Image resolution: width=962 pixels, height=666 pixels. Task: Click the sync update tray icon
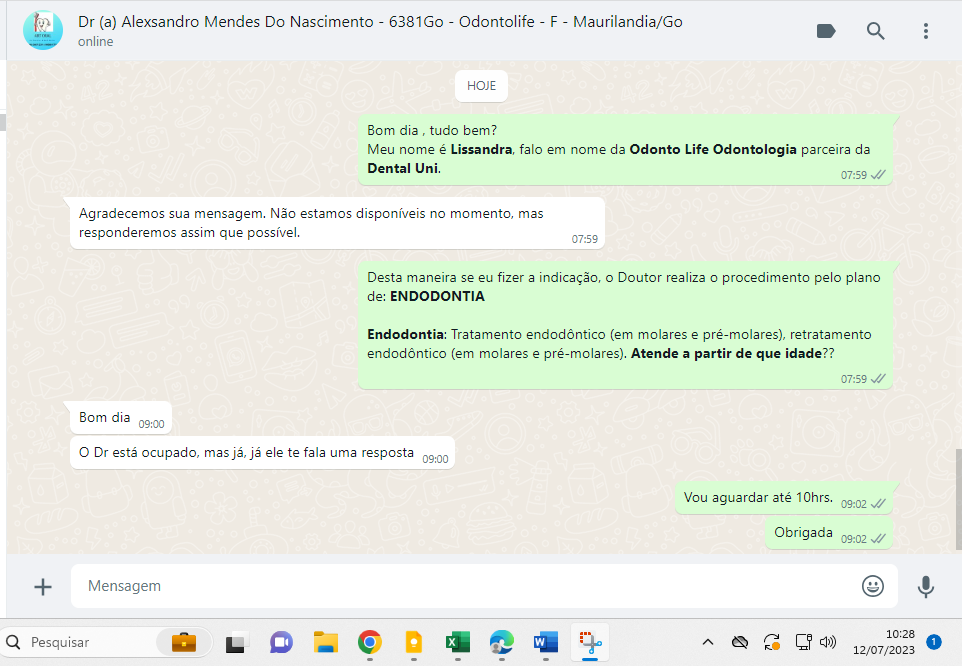pos(772,642)
